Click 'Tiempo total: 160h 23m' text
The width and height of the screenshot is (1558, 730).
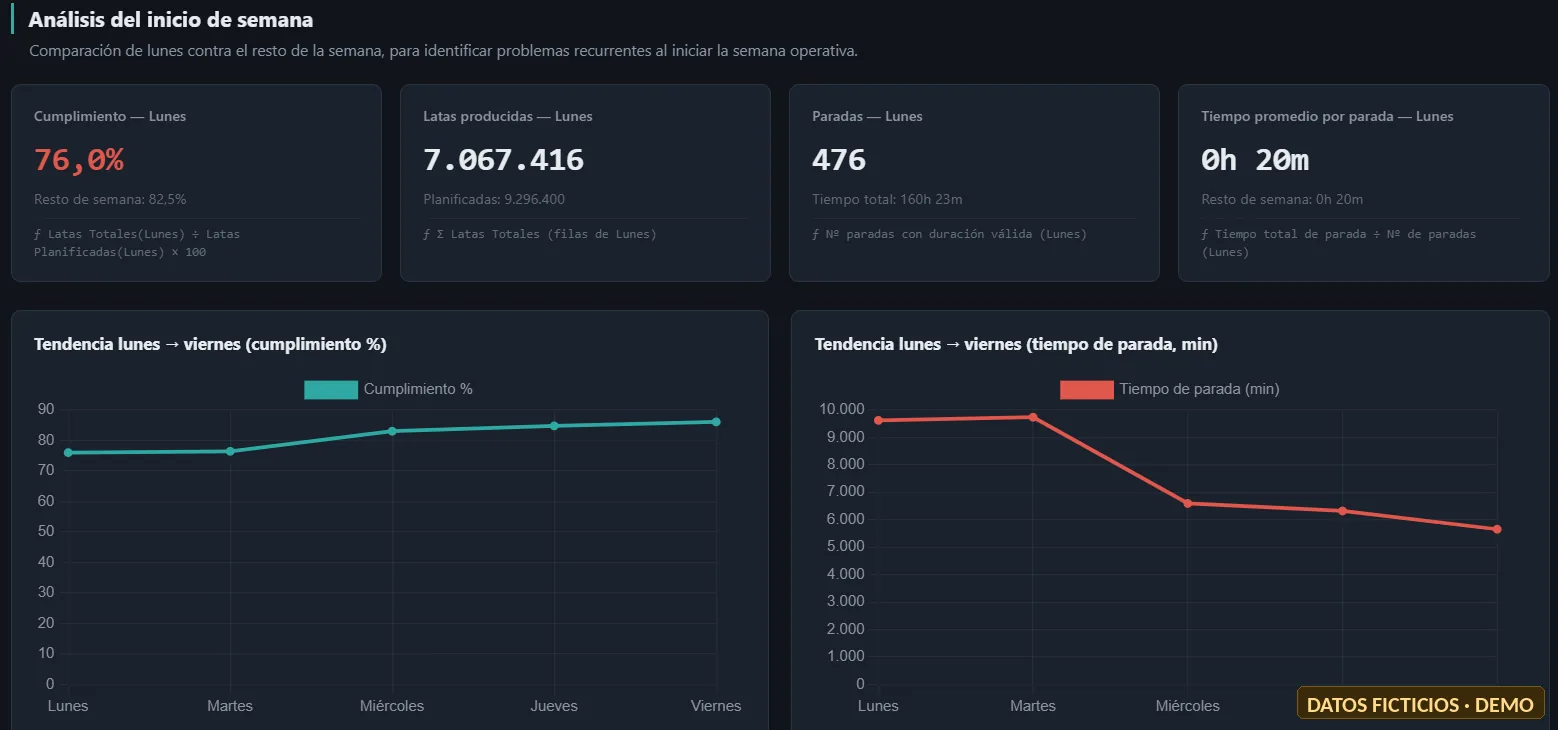(x=887, y=199)
